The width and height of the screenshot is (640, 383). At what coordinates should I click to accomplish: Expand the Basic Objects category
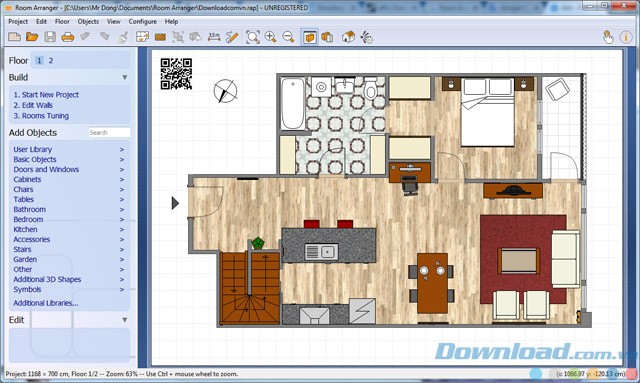click(x=69, y=159)
